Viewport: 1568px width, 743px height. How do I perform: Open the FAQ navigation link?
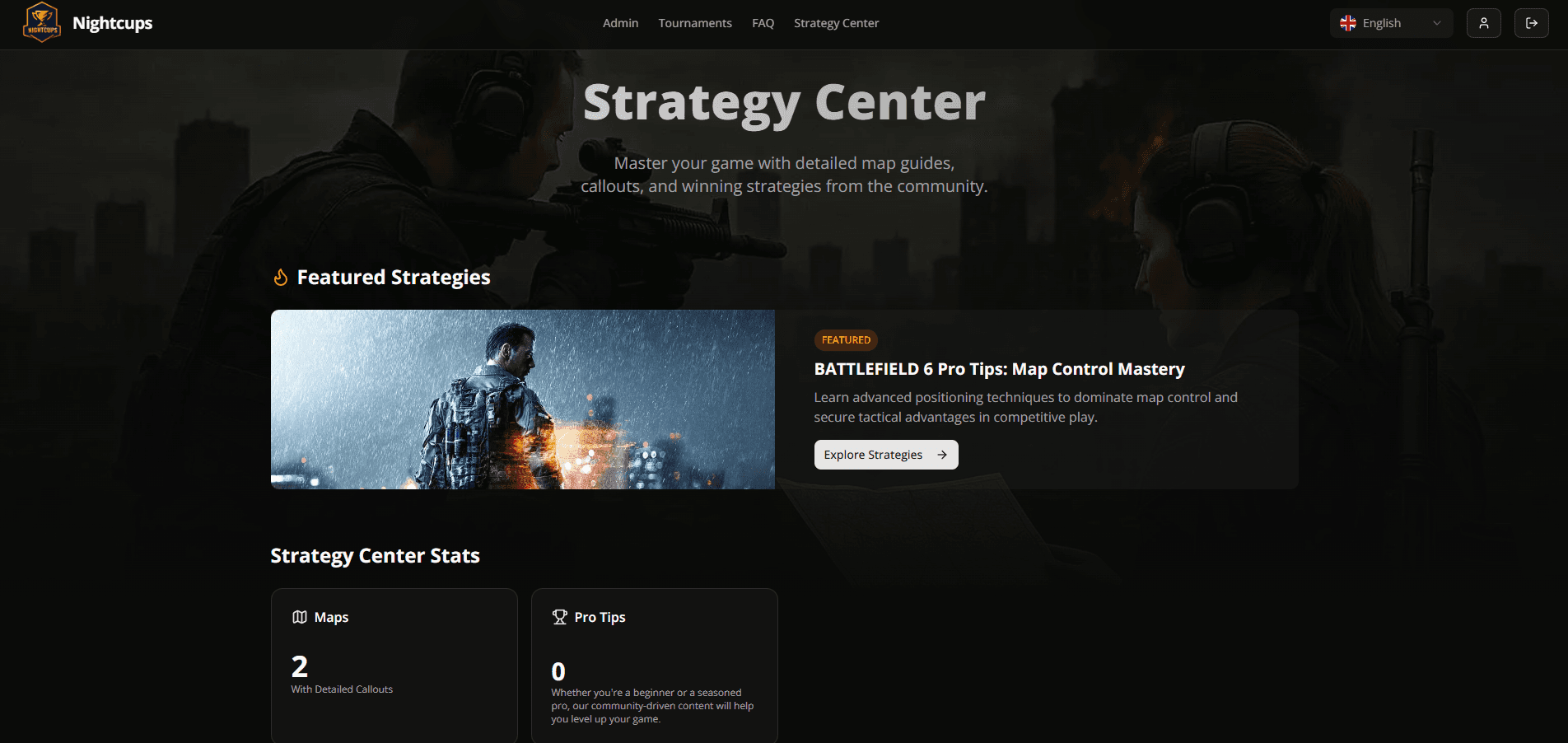pyautogui.click(x=763, y=23)
